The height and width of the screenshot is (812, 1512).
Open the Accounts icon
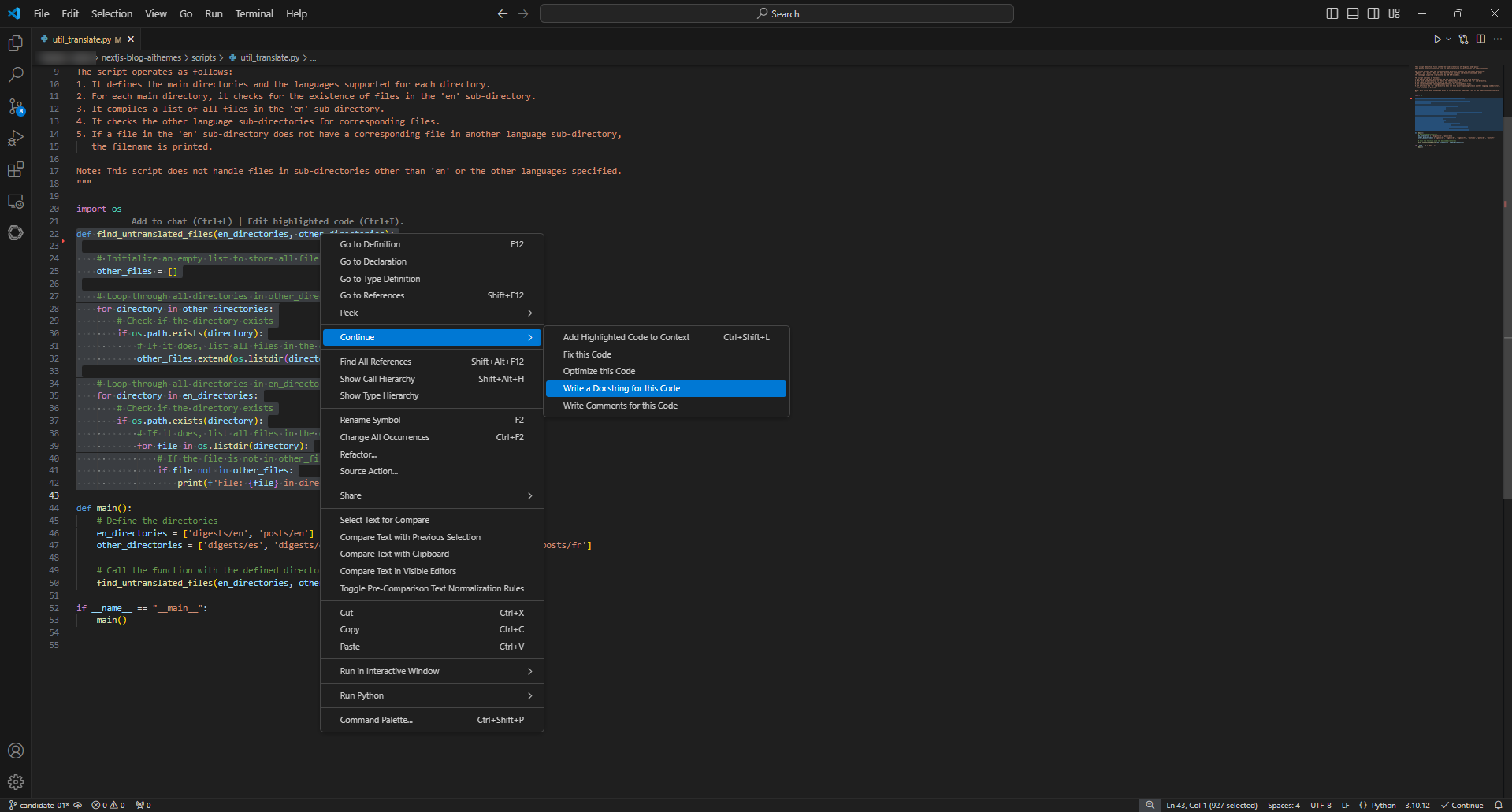tap(15, 751)
